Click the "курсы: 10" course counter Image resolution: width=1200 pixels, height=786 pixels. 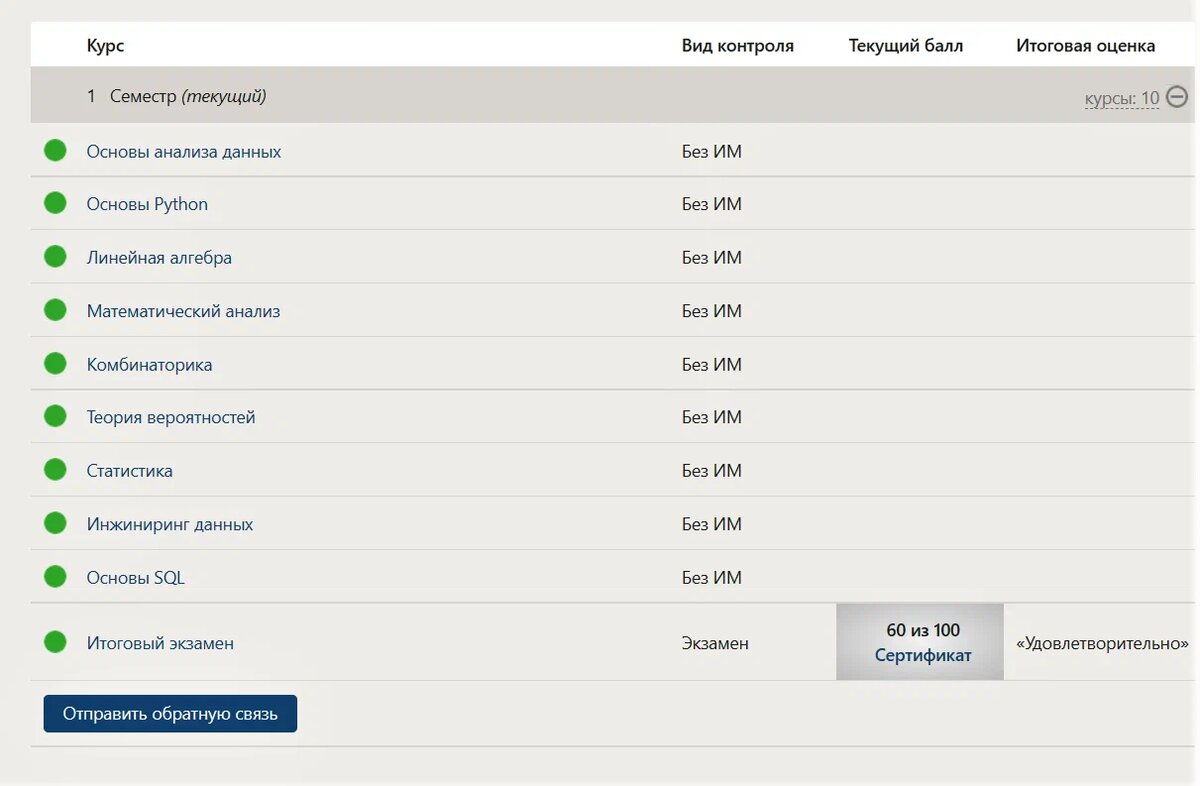click(x=1121, y=98)
